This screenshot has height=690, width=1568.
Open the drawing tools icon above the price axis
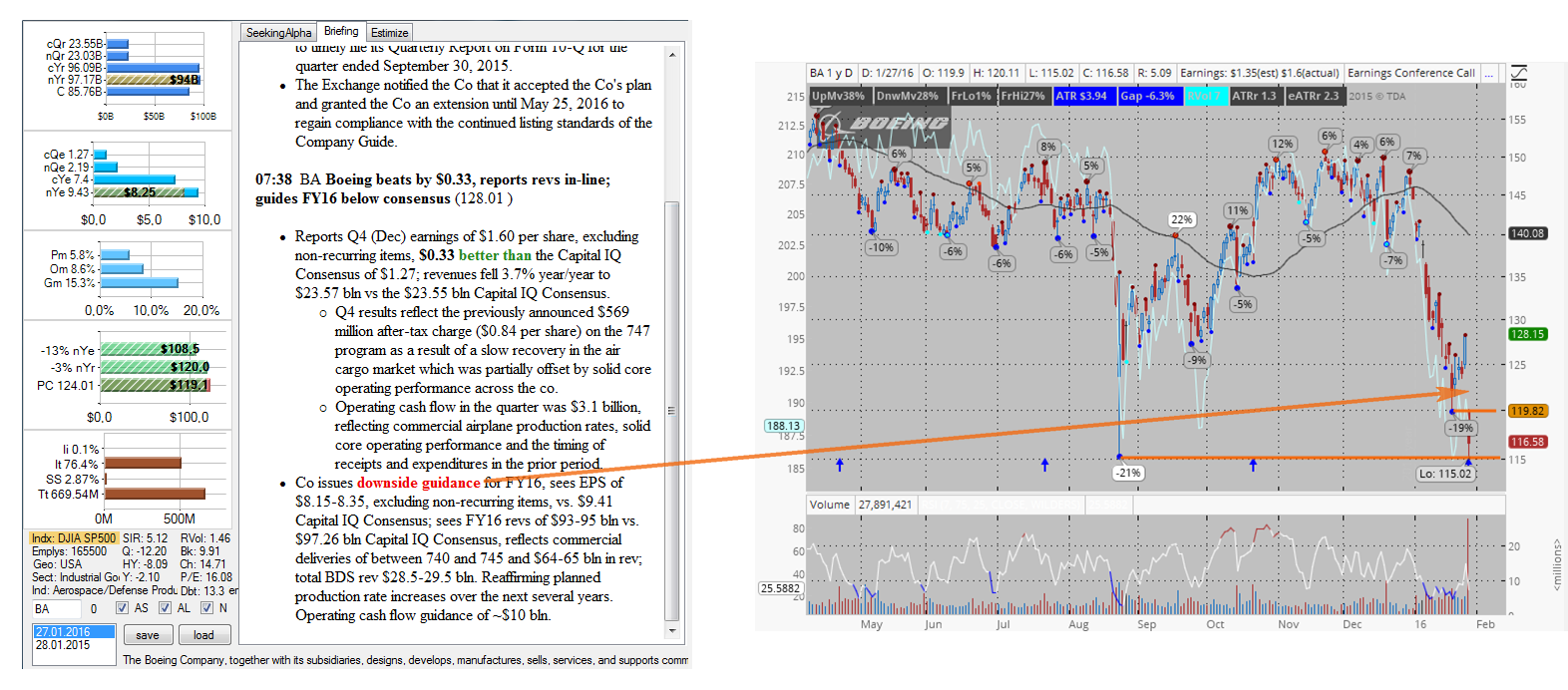(x=1519, y=73)
